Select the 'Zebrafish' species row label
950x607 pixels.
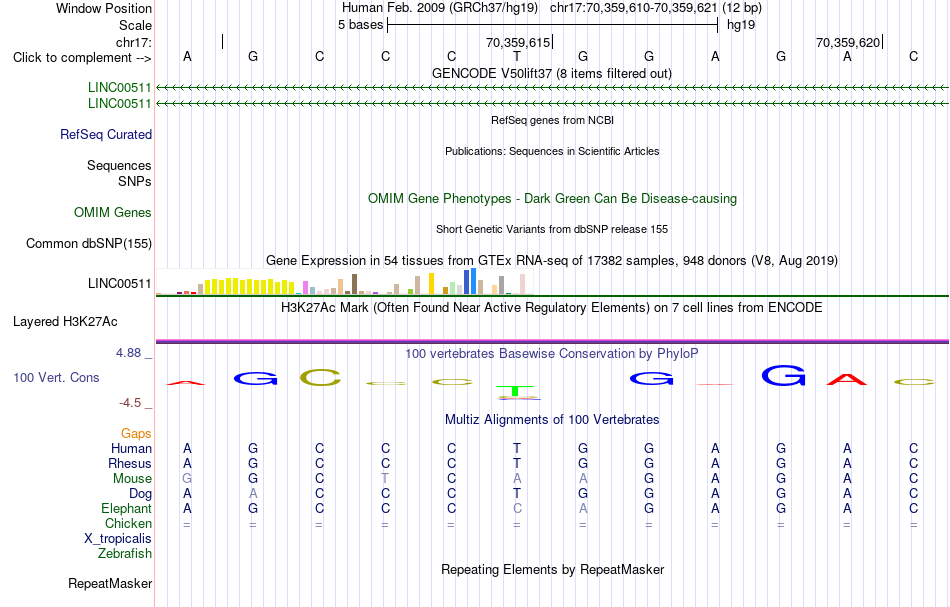pyautogui.click(x=125, y=553)
